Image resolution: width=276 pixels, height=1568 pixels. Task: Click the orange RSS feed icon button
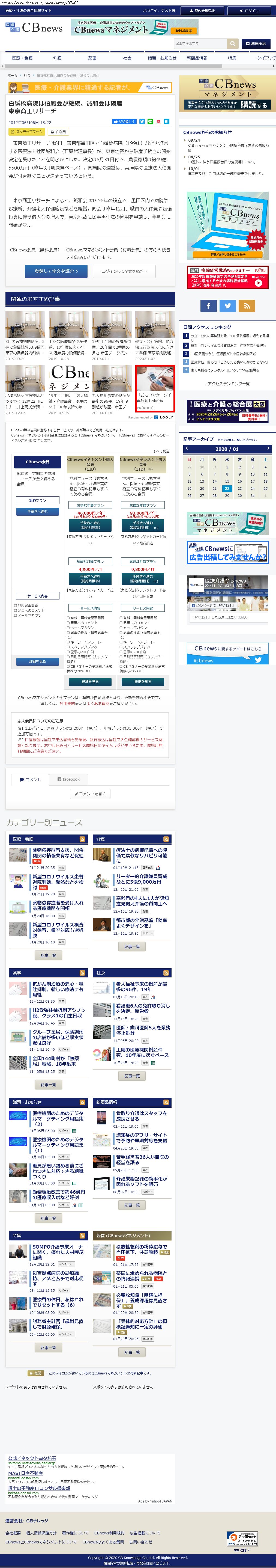coord(247,305)
